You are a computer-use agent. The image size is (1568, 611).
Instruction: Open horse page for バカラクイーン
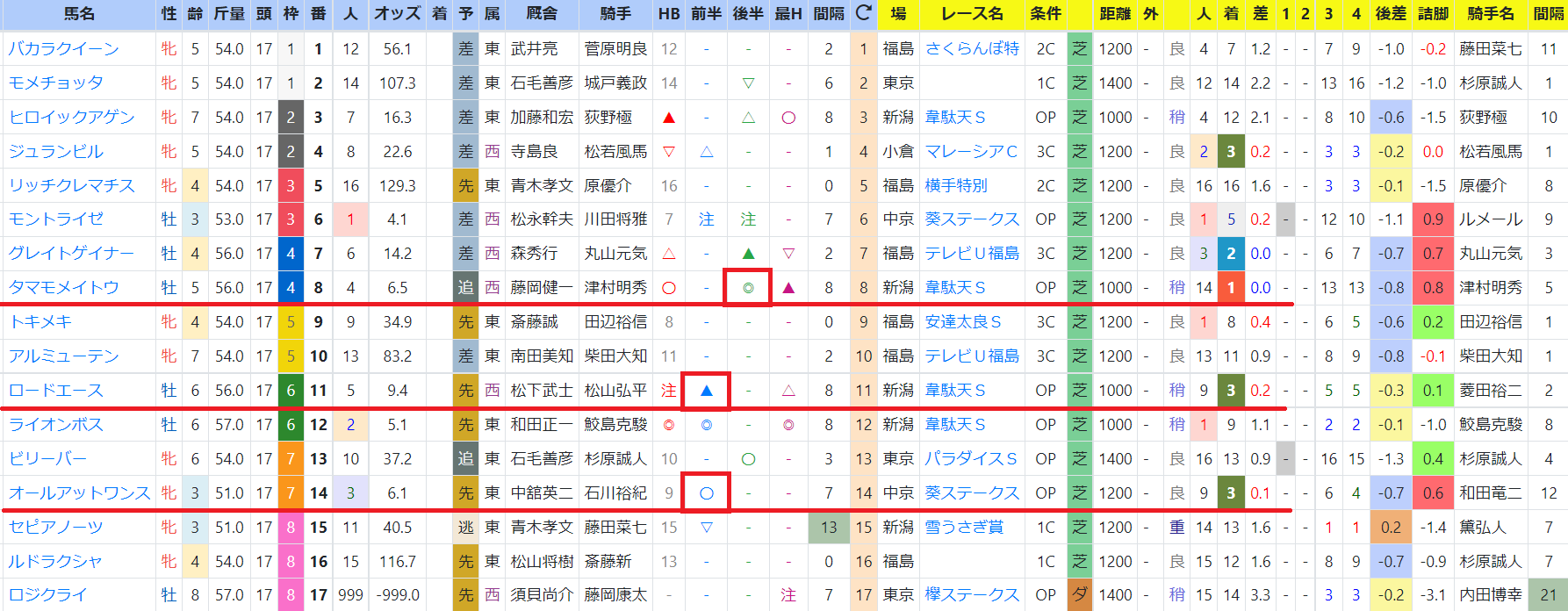63,49
